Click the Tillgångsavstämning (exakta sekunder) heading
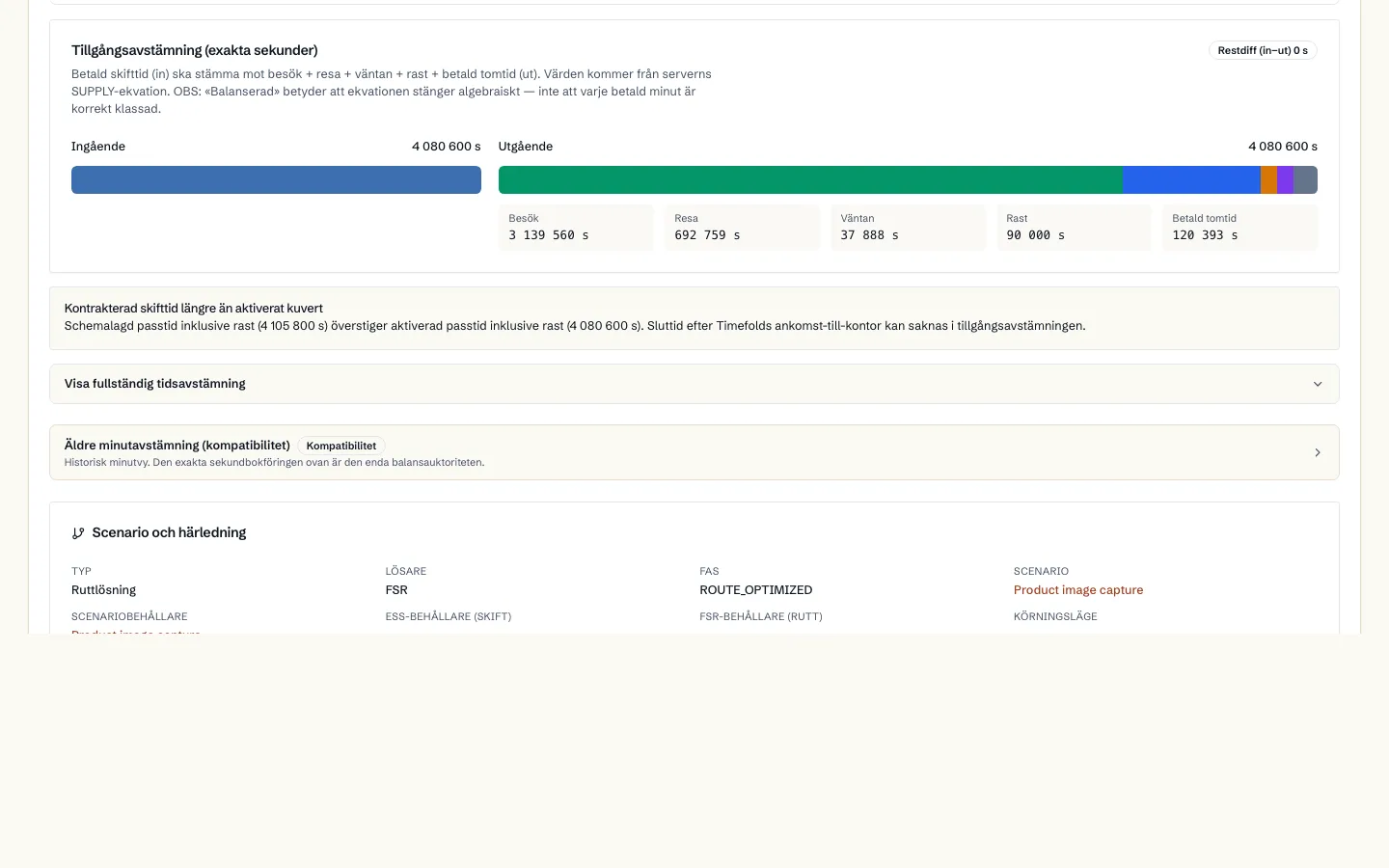 click(195, 50)
